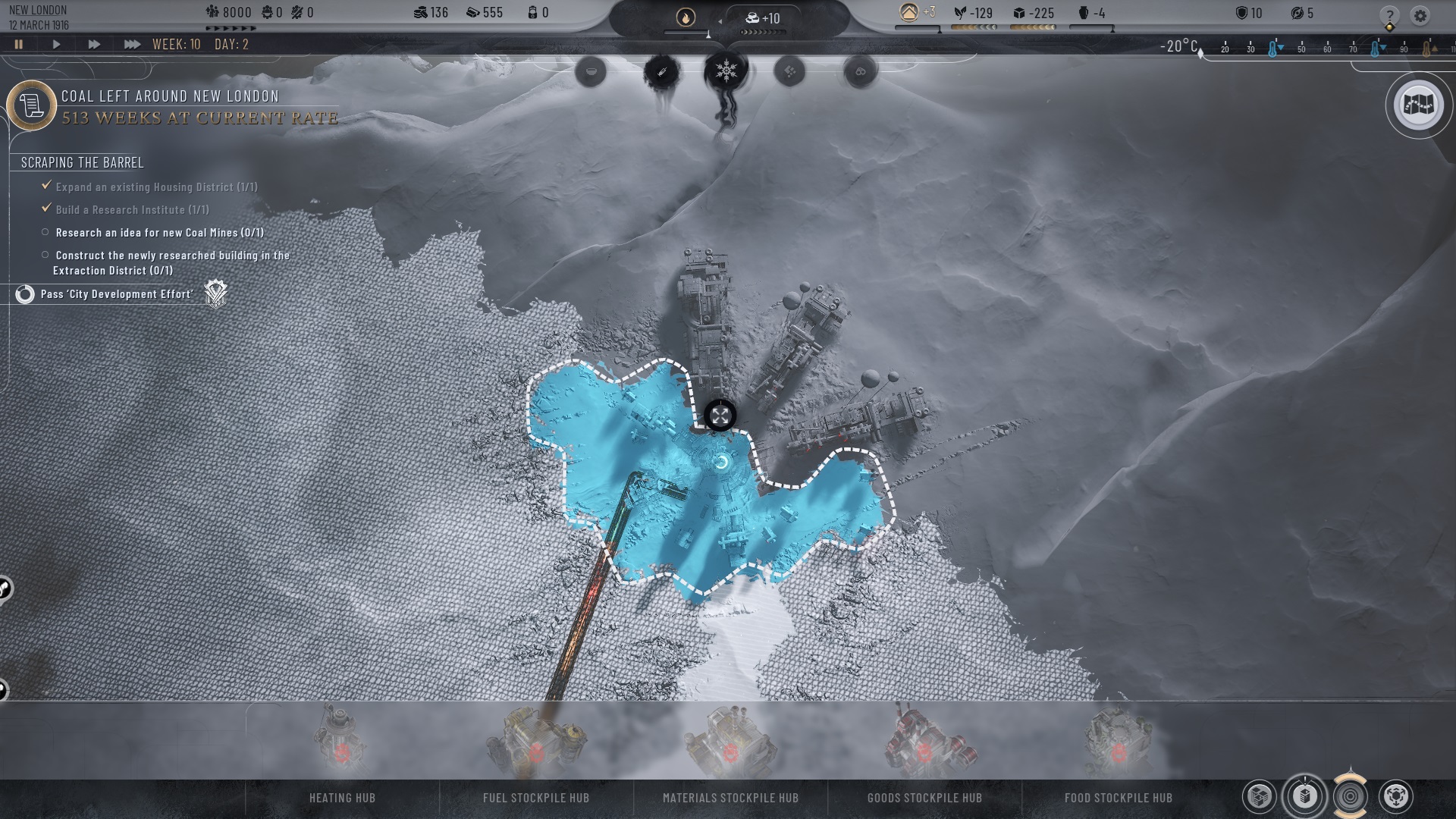Select the Food Stockpile Hub tab
This screenshot has height=819, width=1456.
1118,798
